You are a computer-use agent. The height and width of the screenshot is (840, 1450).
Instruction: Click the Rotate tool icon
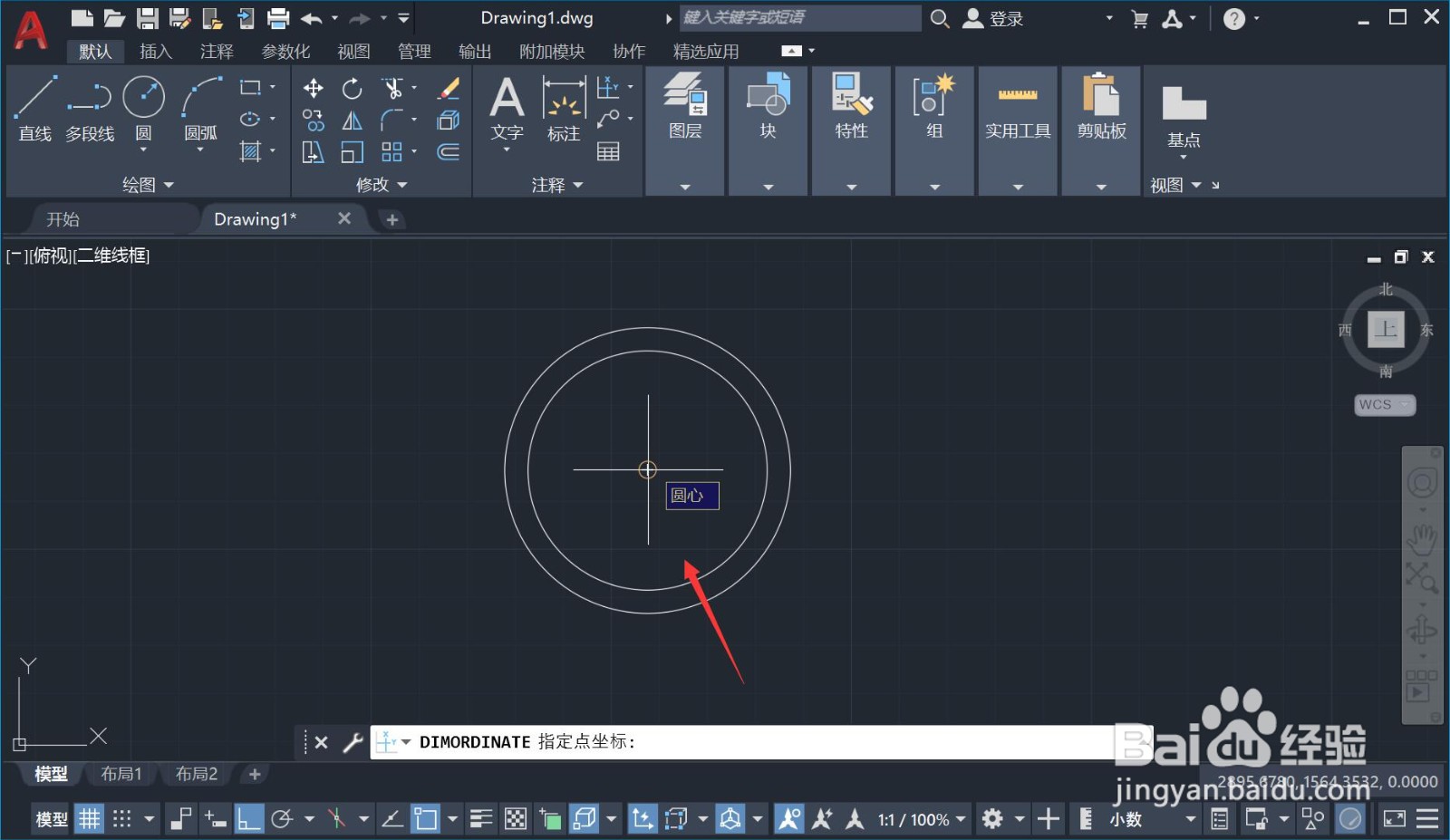click(352, 88)
